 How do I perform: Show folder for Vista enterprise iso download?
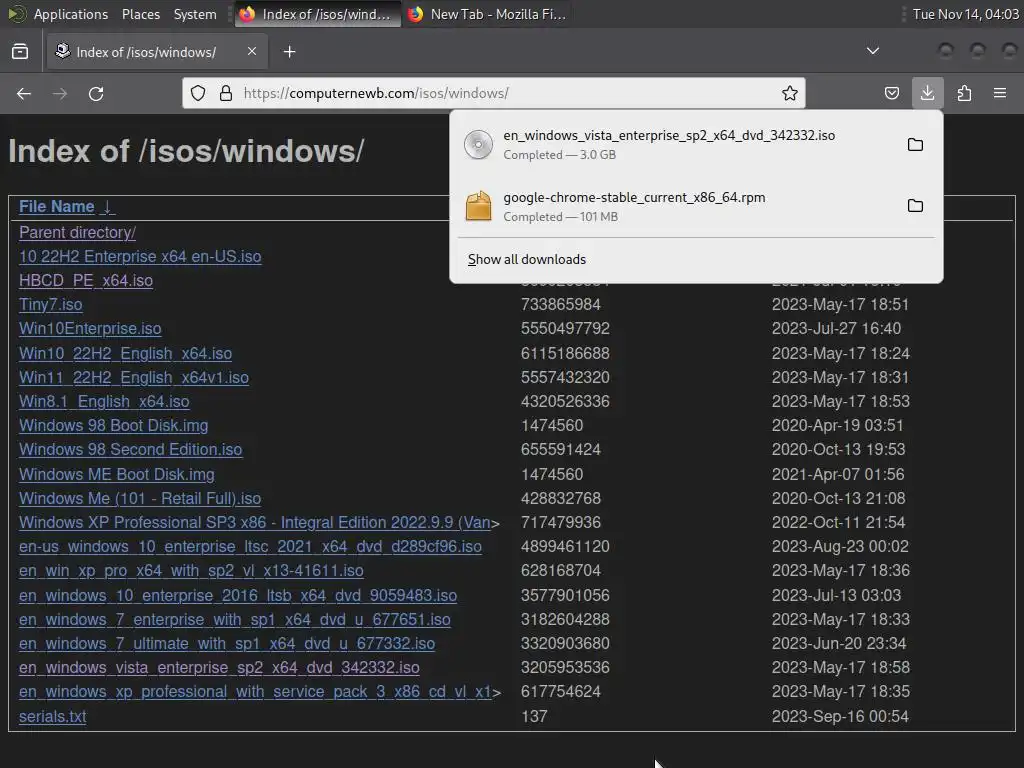(915, 144)
